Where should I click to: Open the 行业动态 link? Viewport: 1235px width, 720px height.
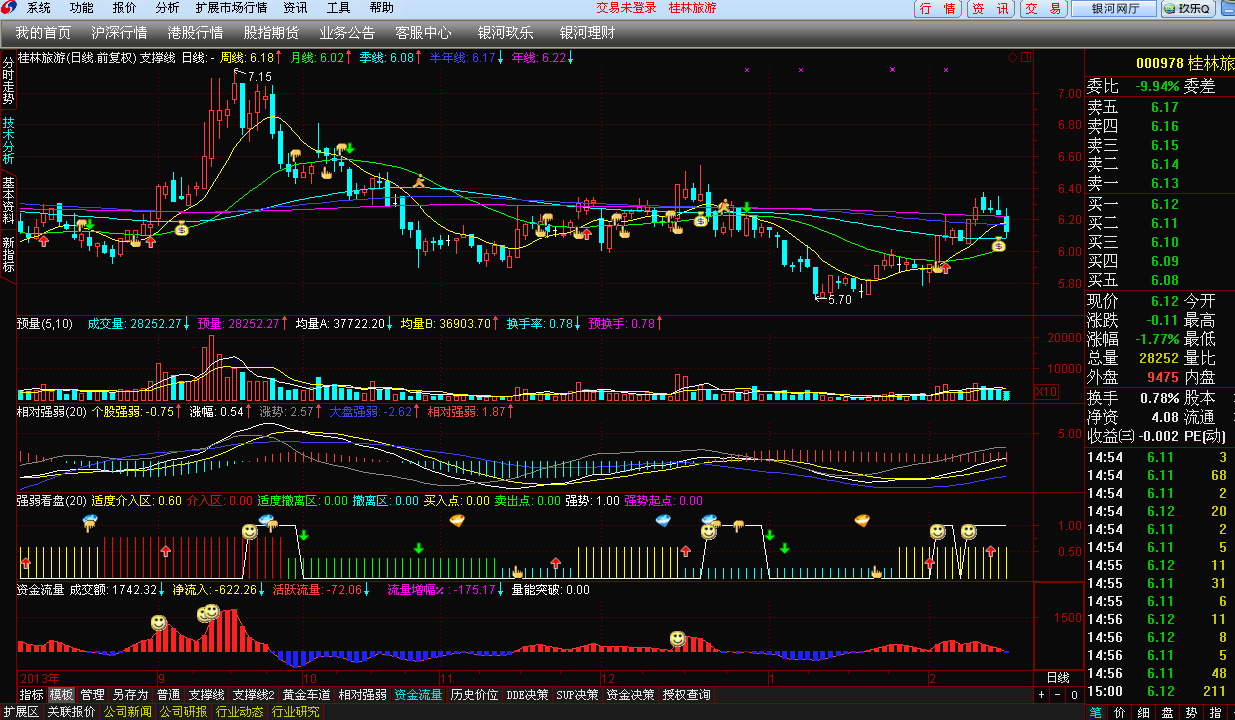point(240,712)
